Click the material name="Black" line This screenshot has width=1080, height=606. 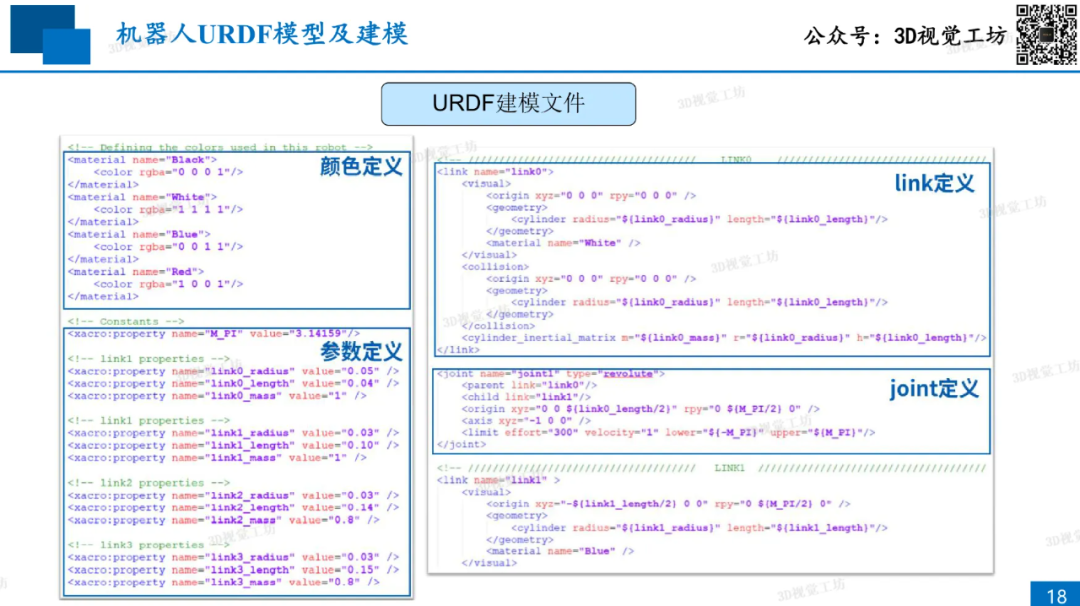(x=139, y=160)
